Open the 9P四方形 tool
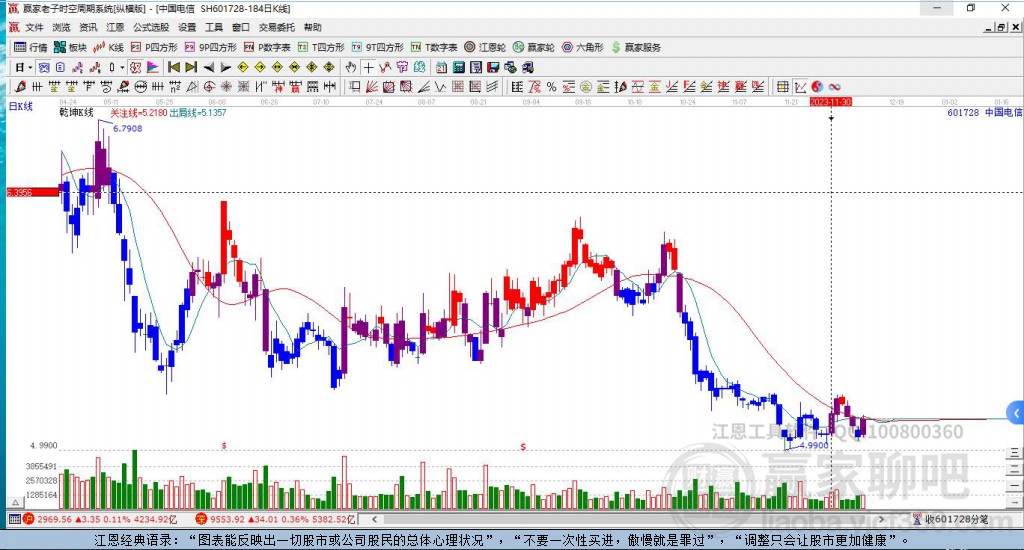Image resolution: width=1024 pixels, height=550 pixels. (210, 47)
